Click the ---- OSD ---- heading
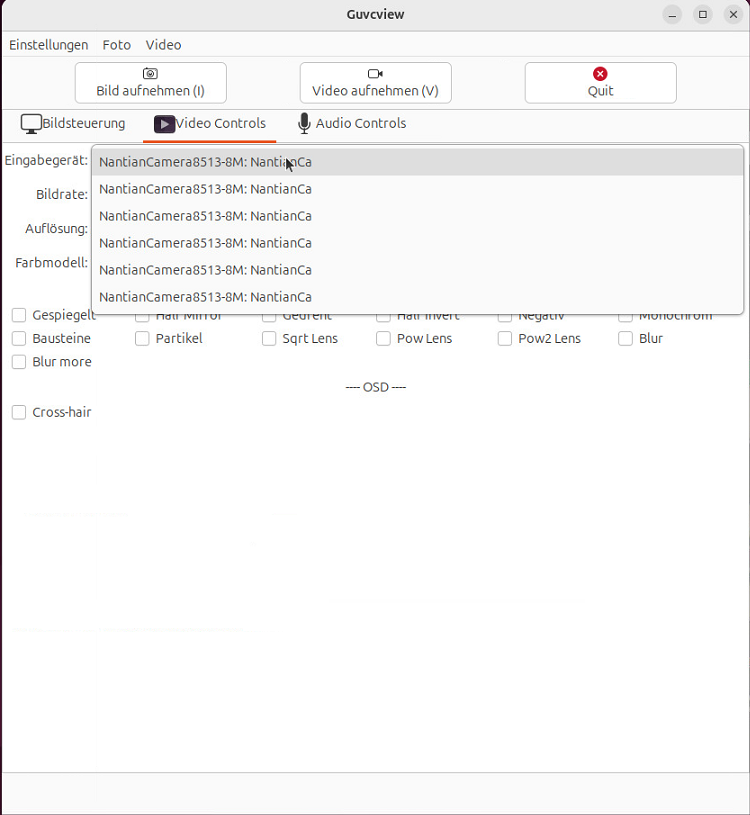 coord(376,387)
